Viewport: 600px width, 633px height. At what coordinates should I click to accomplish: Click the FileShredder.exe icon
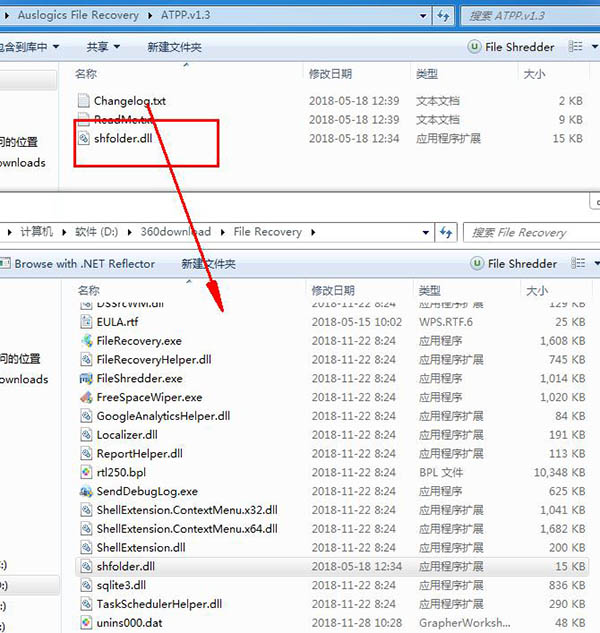pyautogui.click(x=86, y=379)
